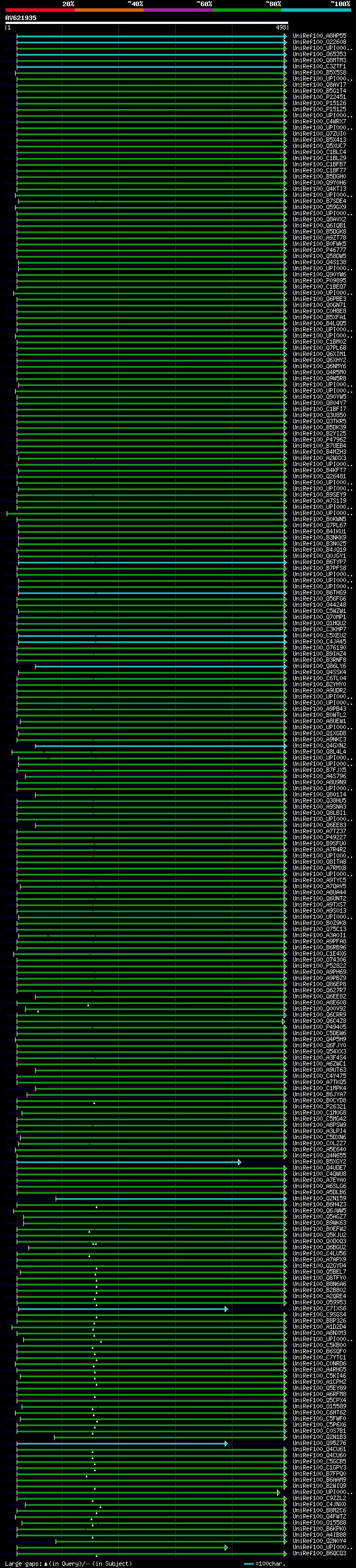The width and height of the screenshot is (356, 1568).
Task: Select hit label UniRef100_C4JA45
Action: [x=319, y=641]
